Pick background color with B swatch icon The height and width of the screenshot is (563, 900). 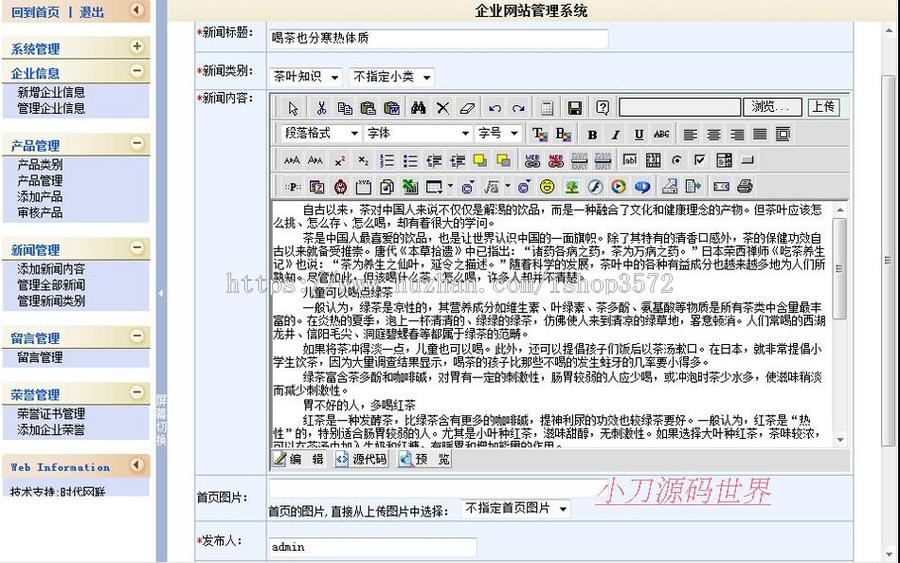click(x=563, y=134)
